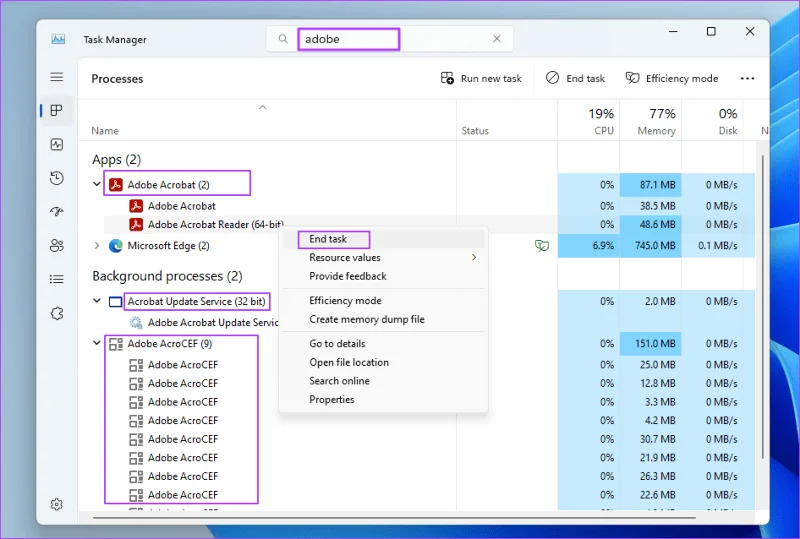The height and width of the screenshot is (539, 800).
Task: Choose End task in context menu
Action: point(383,239)
